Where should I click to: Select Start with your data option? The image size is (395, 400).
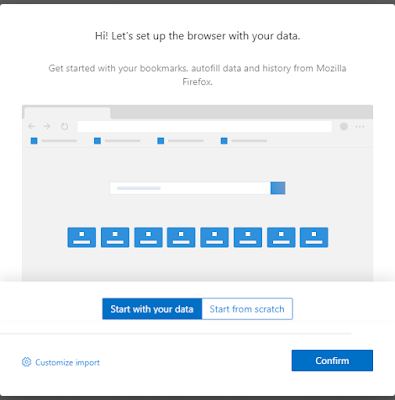(x=152, y=309)
